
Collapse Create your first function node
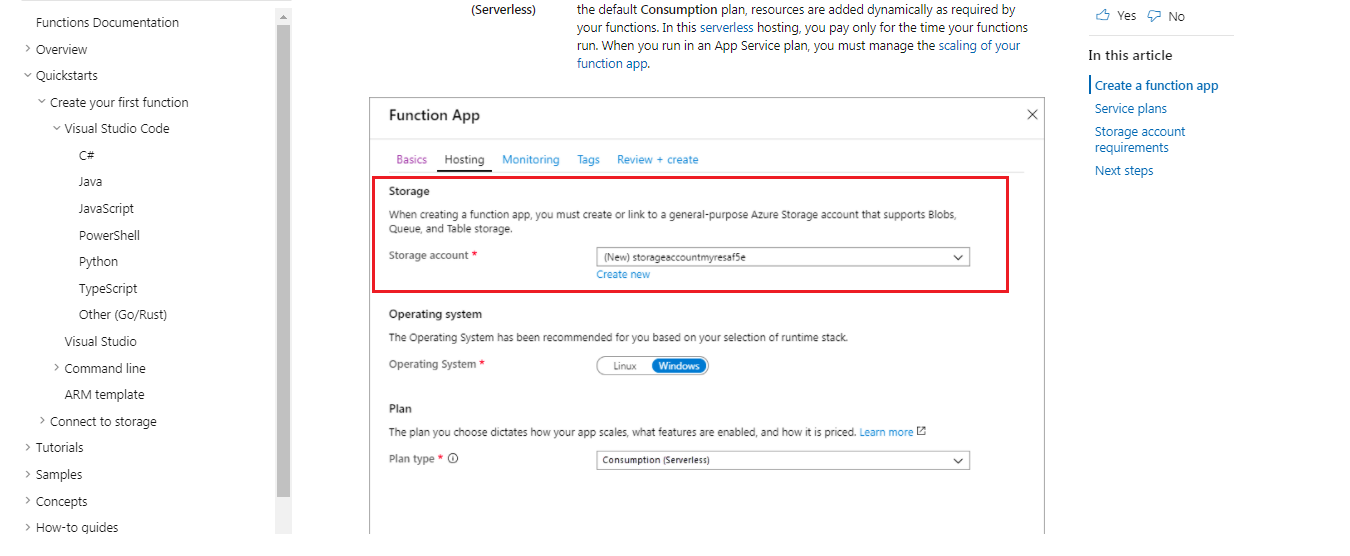[x=41, y=102]
